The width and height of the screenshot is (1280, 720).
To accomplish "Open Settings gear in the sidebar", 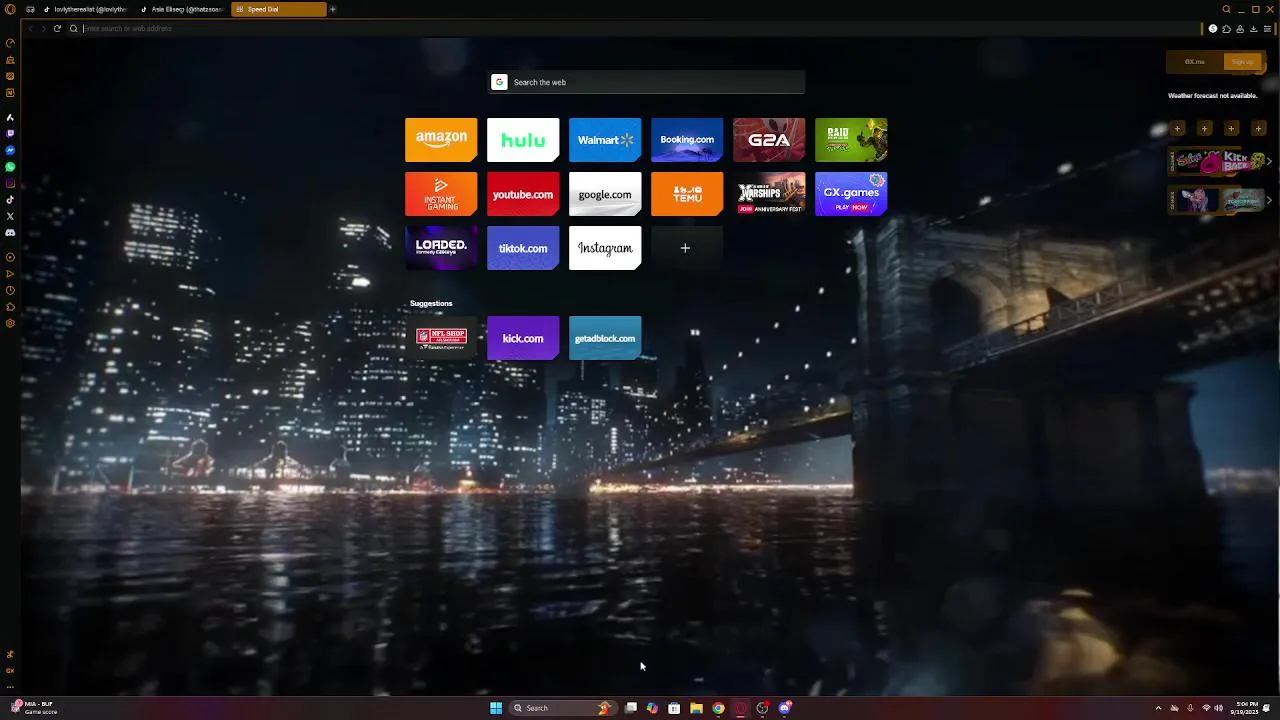I will (x=10, y=323).
